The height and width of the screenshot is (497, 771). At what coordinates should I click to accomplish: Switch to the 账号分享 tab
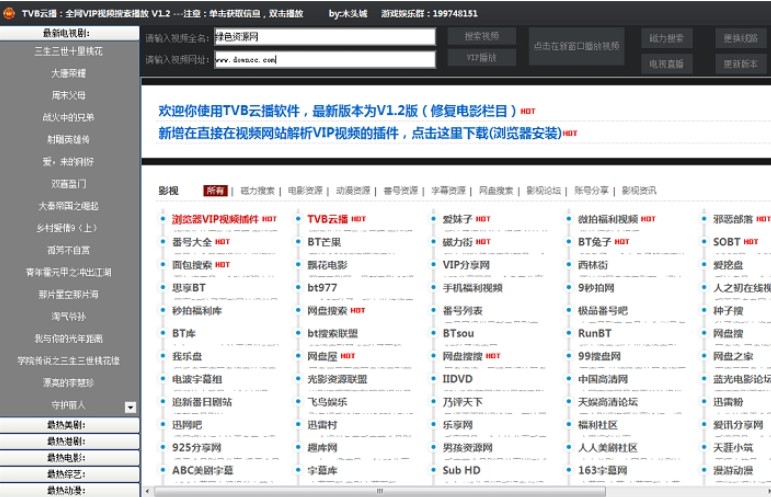point(591,190)
